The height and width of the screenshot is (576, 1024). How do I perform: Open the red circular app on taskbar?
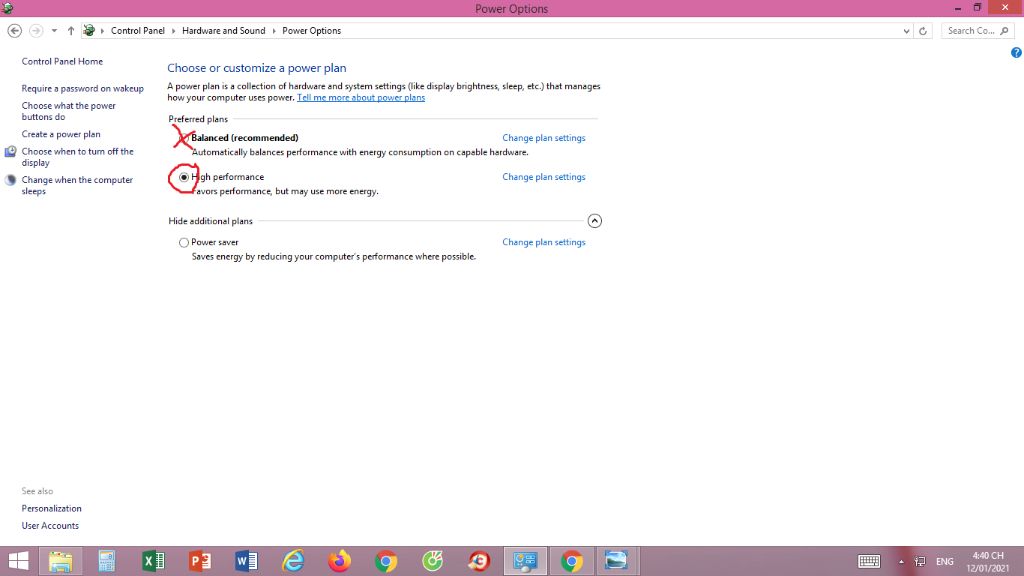(479, 561)
